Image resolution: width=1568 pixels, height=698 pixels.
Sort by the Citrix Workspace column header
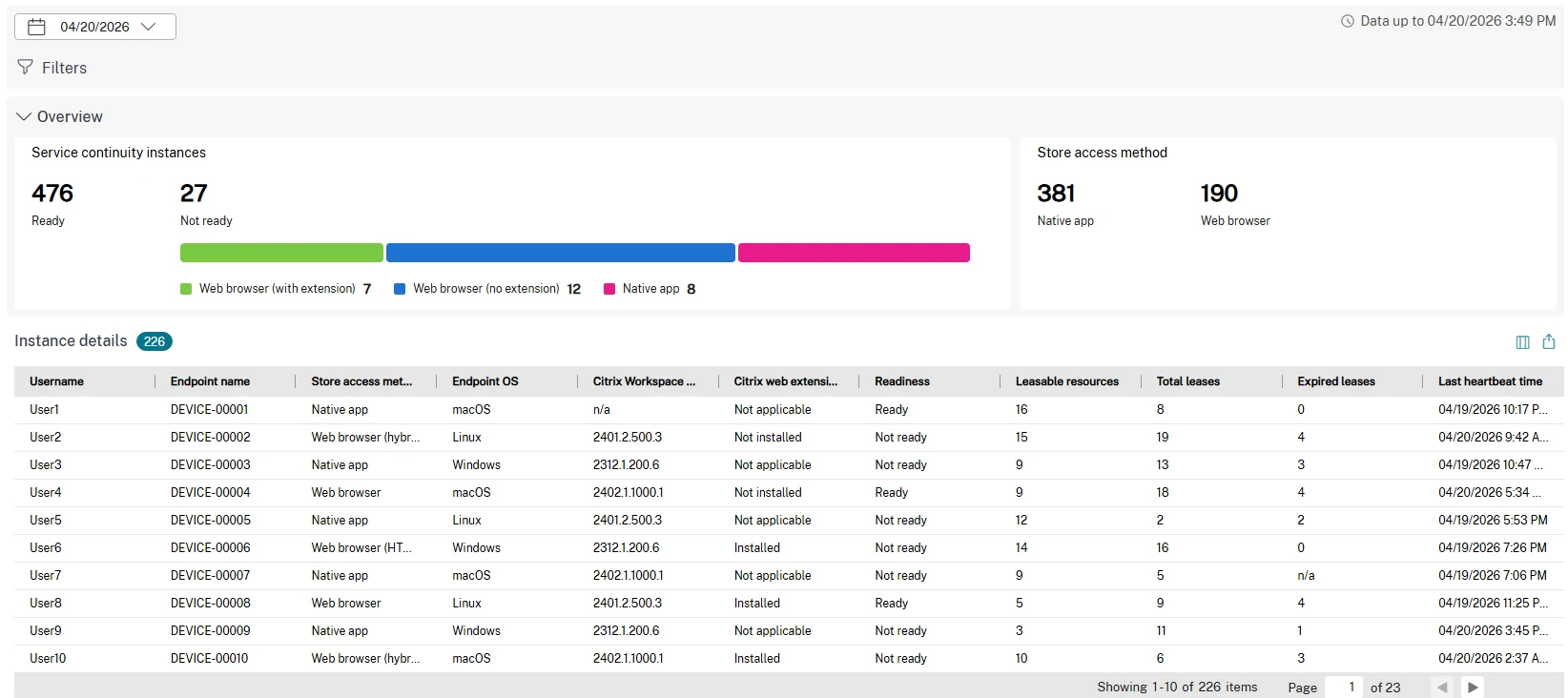644,381
